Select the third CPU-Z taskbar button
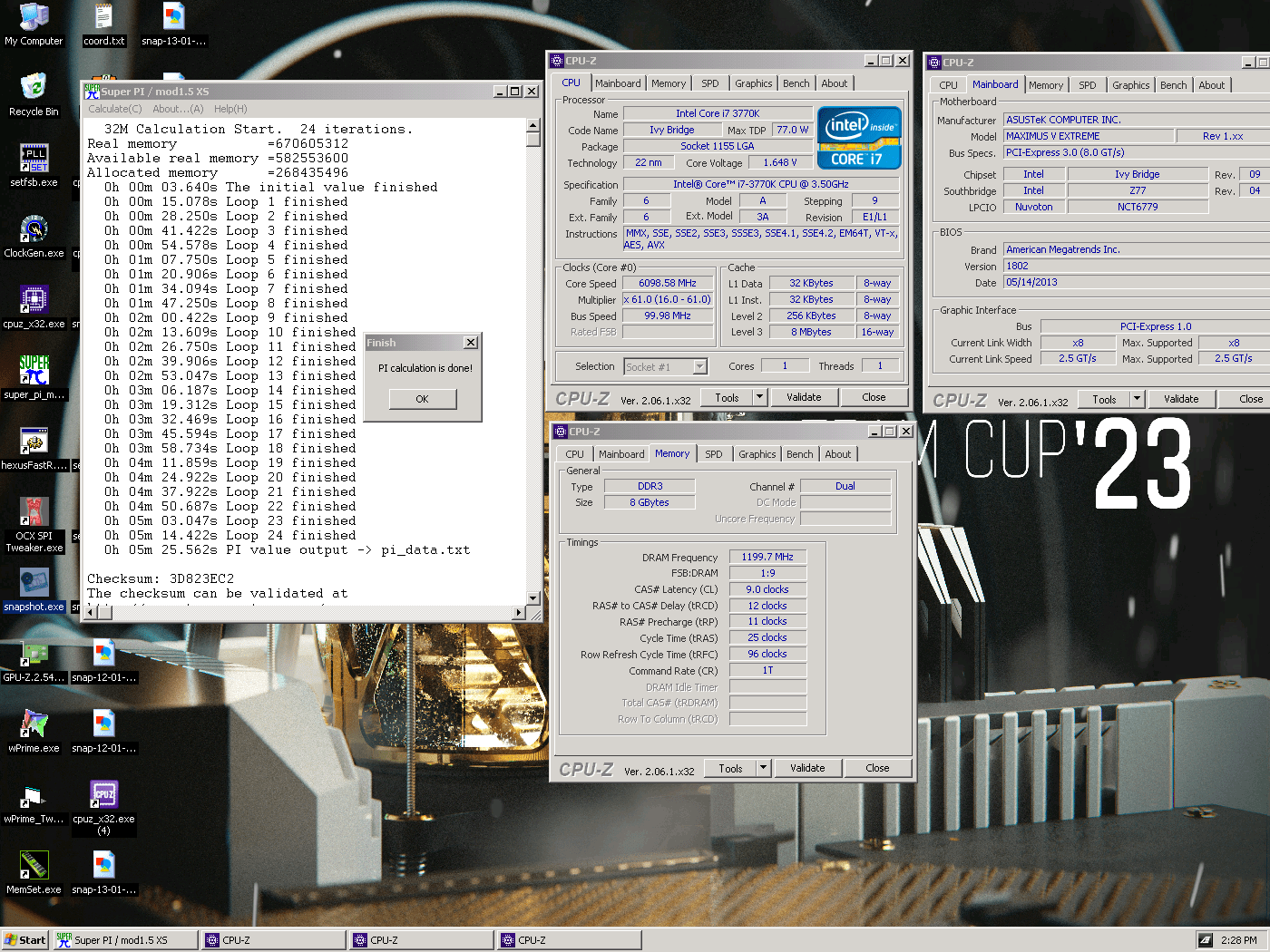Image resolution: width=1270 pixels, height=952 pixels. pyautogui.click(x=570, y=940)
